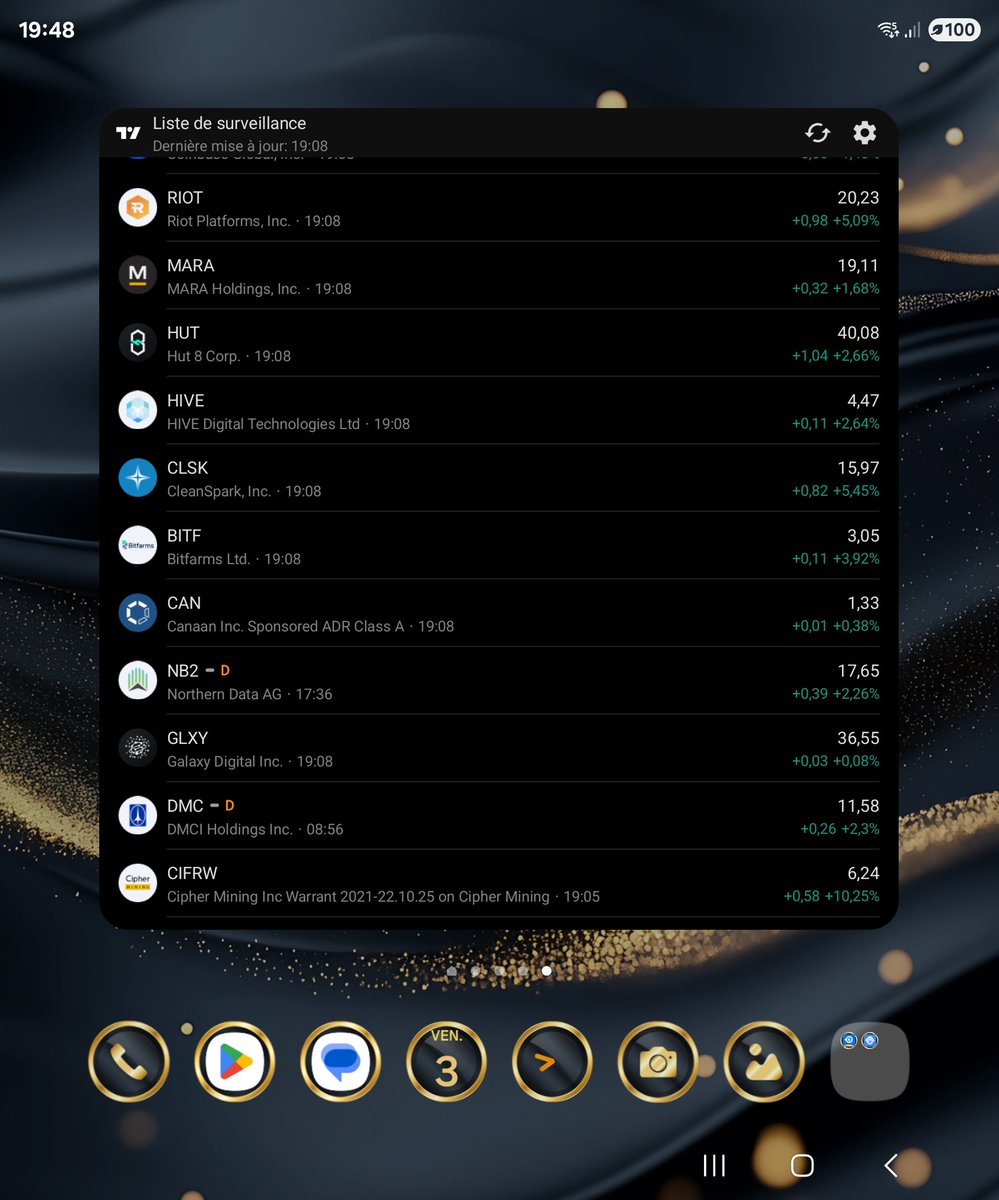Tap the GLXY price 36,55
This screenshot has height=1200, width=999.
coord(858,738)
